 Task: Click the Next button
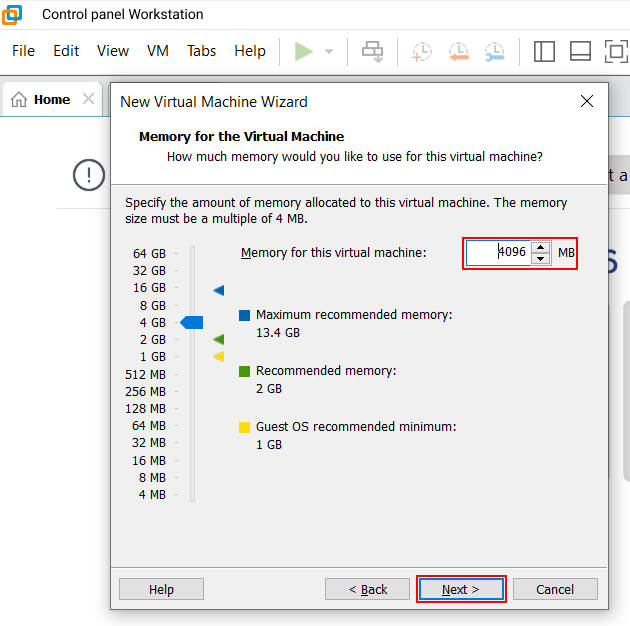click(461, 589)
